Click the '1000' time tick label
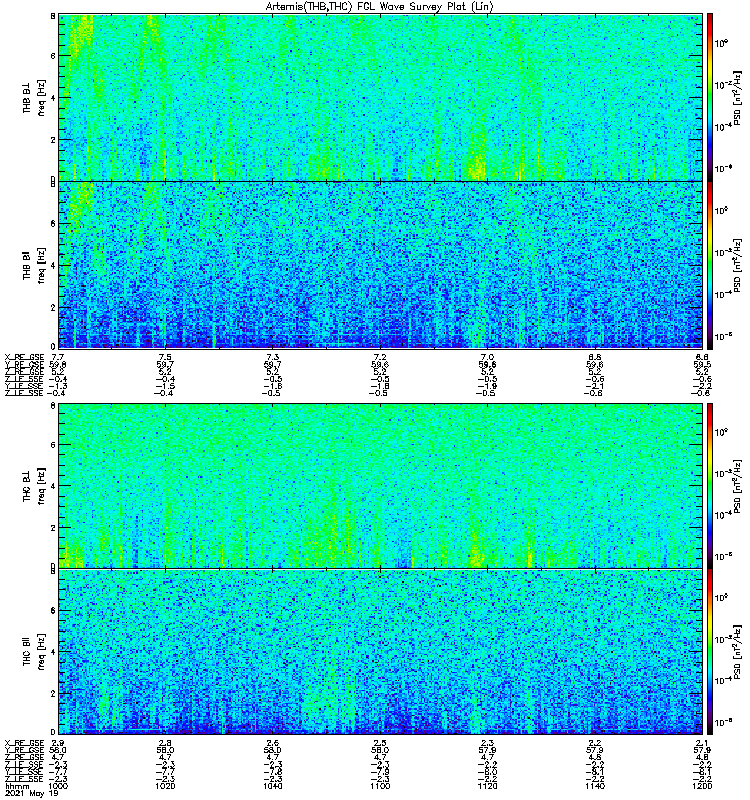Screen dimensions: 750x800 (x=58, y=786)
